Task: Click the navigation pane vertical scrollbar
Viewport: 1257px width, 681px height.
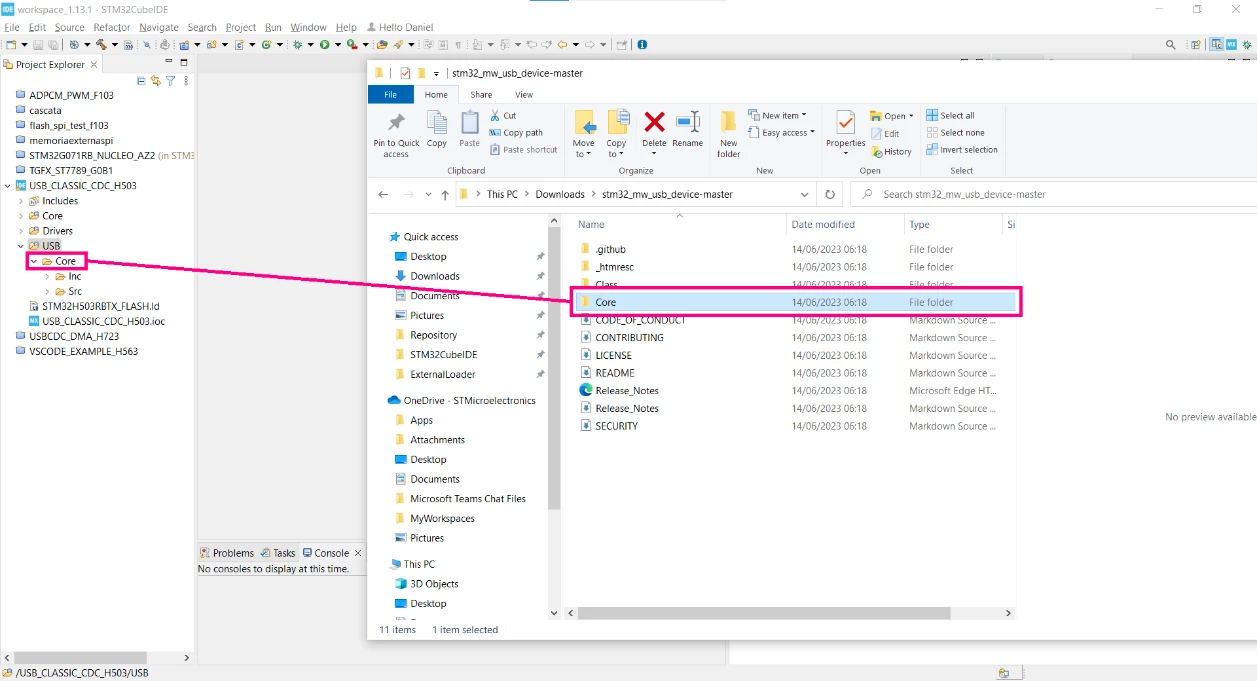Action: tap(553, 370)
